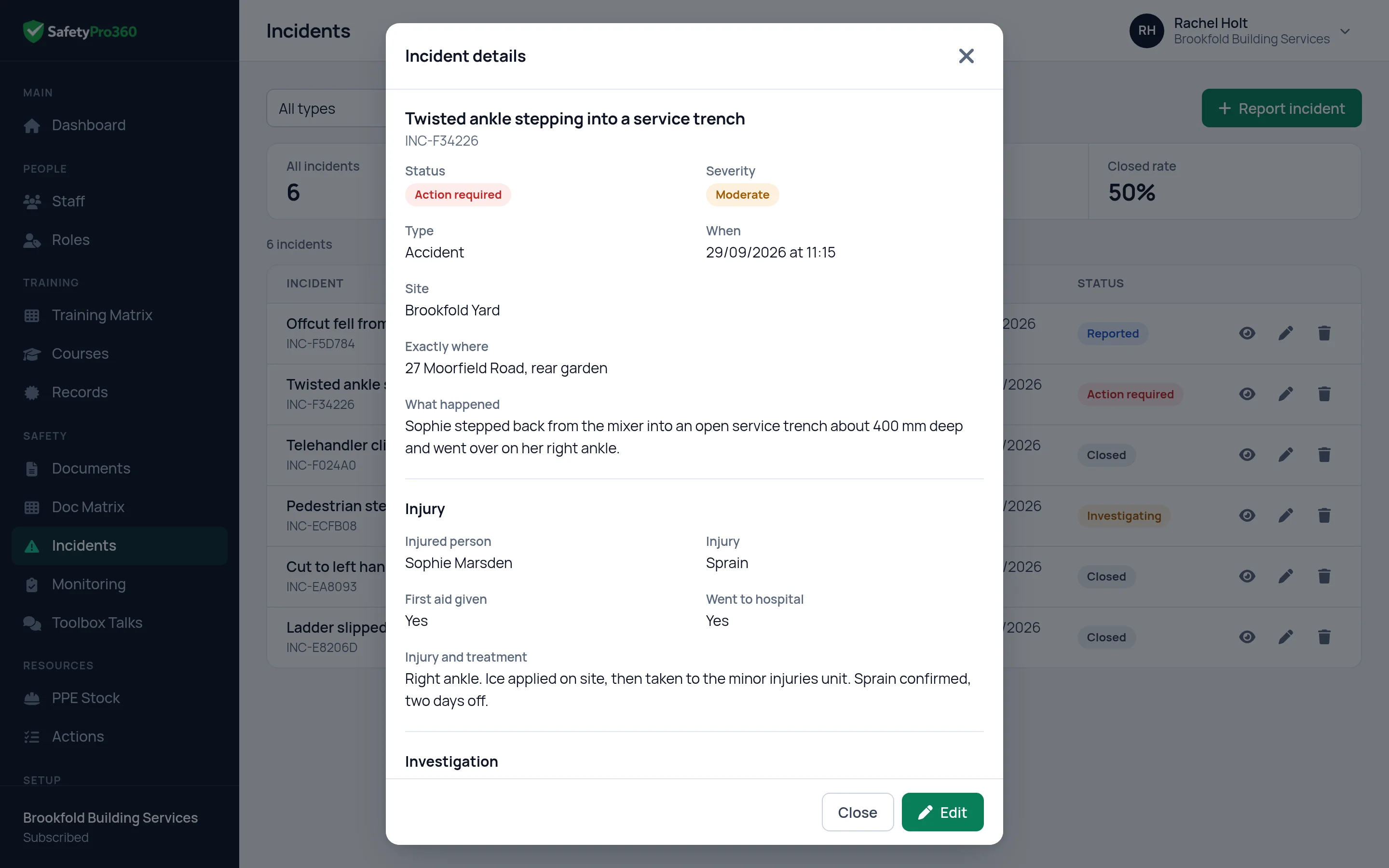Click the Incidents warning triangle icon
This screenshot has height=868, width=1389.
click(32, 546)
